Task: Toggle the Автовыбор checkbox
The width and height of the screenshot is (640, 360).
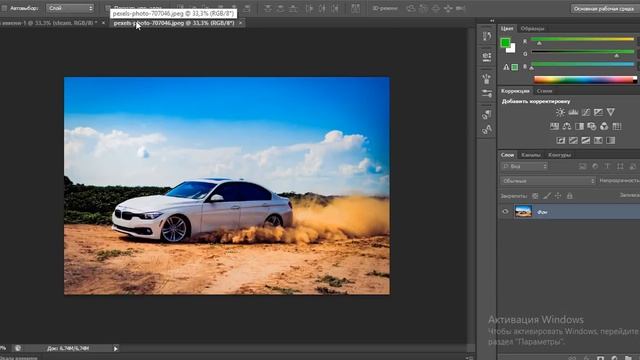Action: point(4,8)
